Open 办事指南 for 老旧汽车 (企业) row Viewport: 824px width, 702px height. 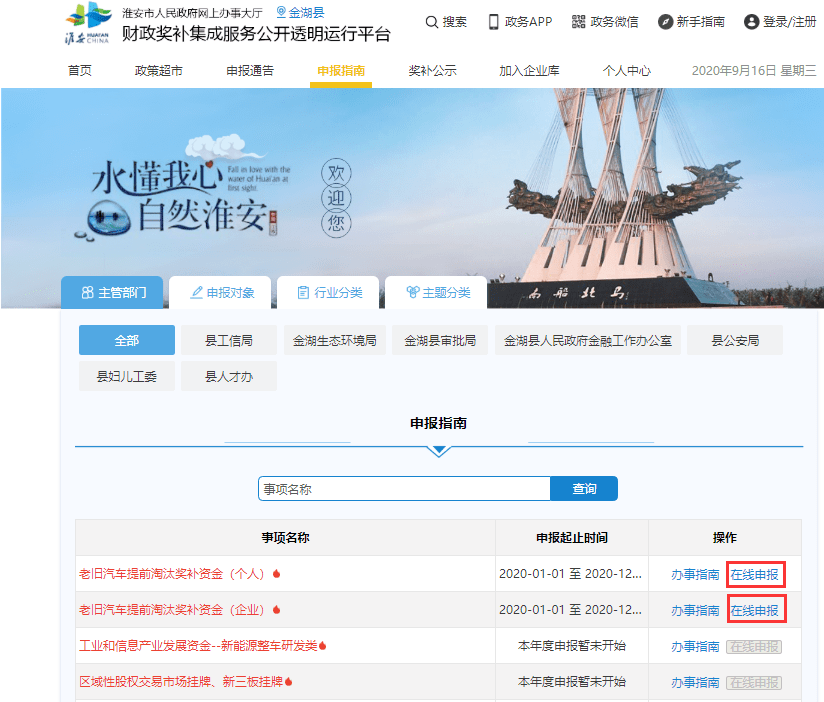(695, 611)
